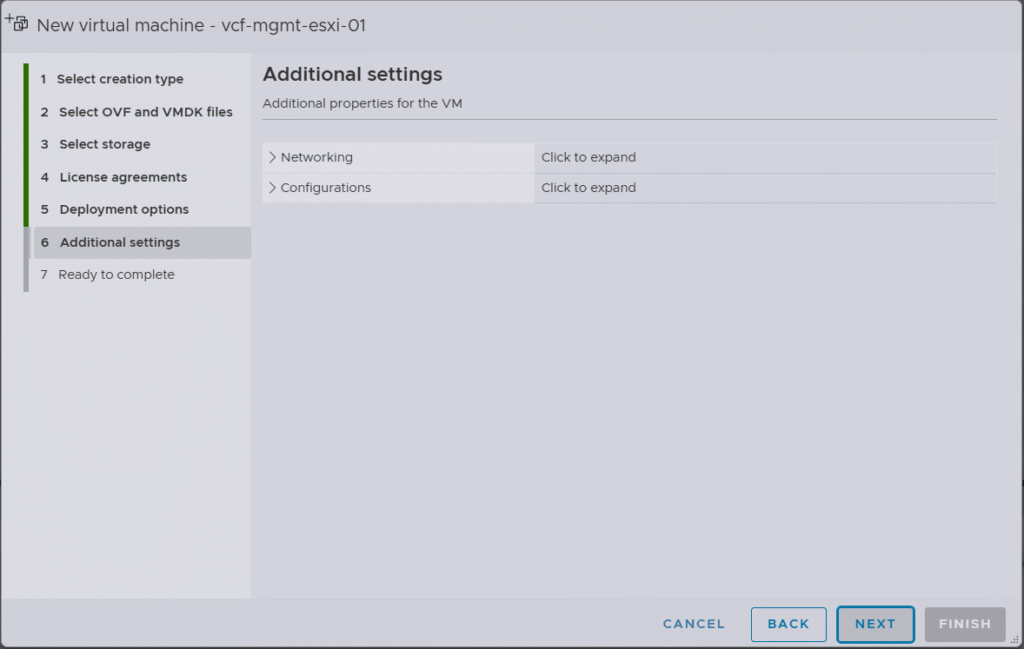
Task: Click the Networking section label
Action: (316, 157)
